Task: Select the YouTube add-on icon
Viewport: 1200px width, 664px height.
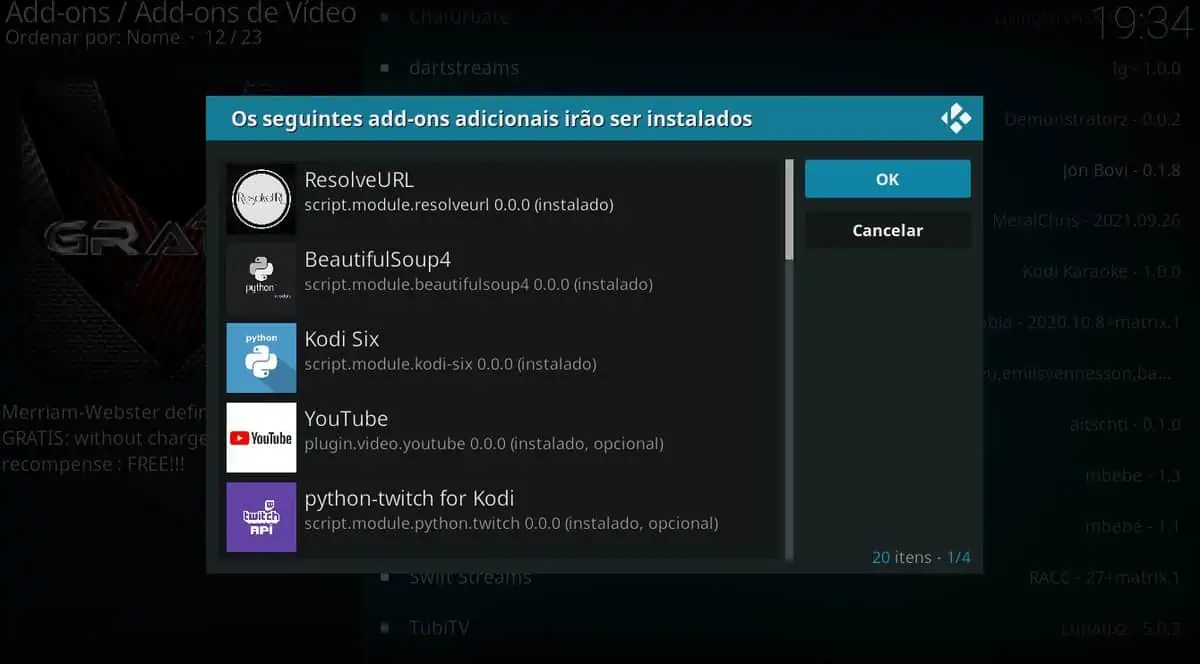Action: (x=261, y=438)
